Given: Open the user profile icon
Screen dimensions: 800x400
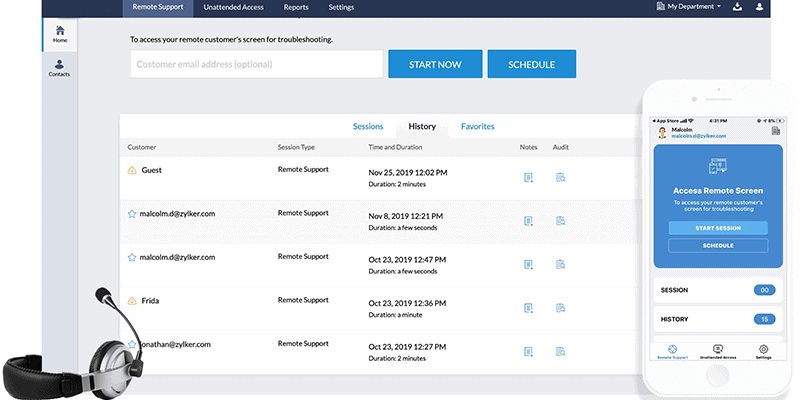Looking at the screenshot, I should coord(759,7).
